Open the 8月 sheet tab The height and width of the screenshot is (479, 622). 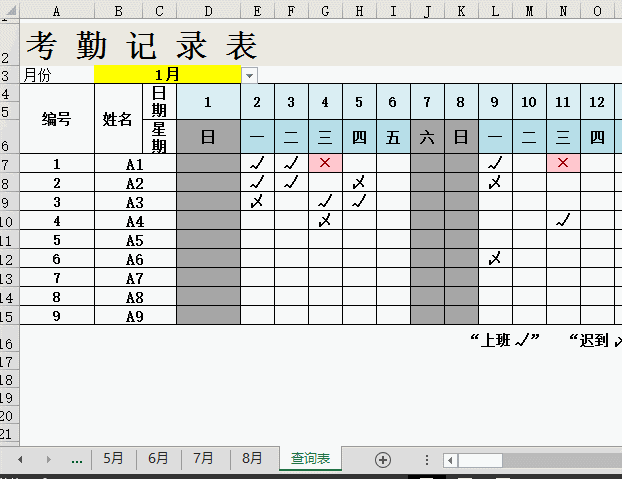click(252, 459)
